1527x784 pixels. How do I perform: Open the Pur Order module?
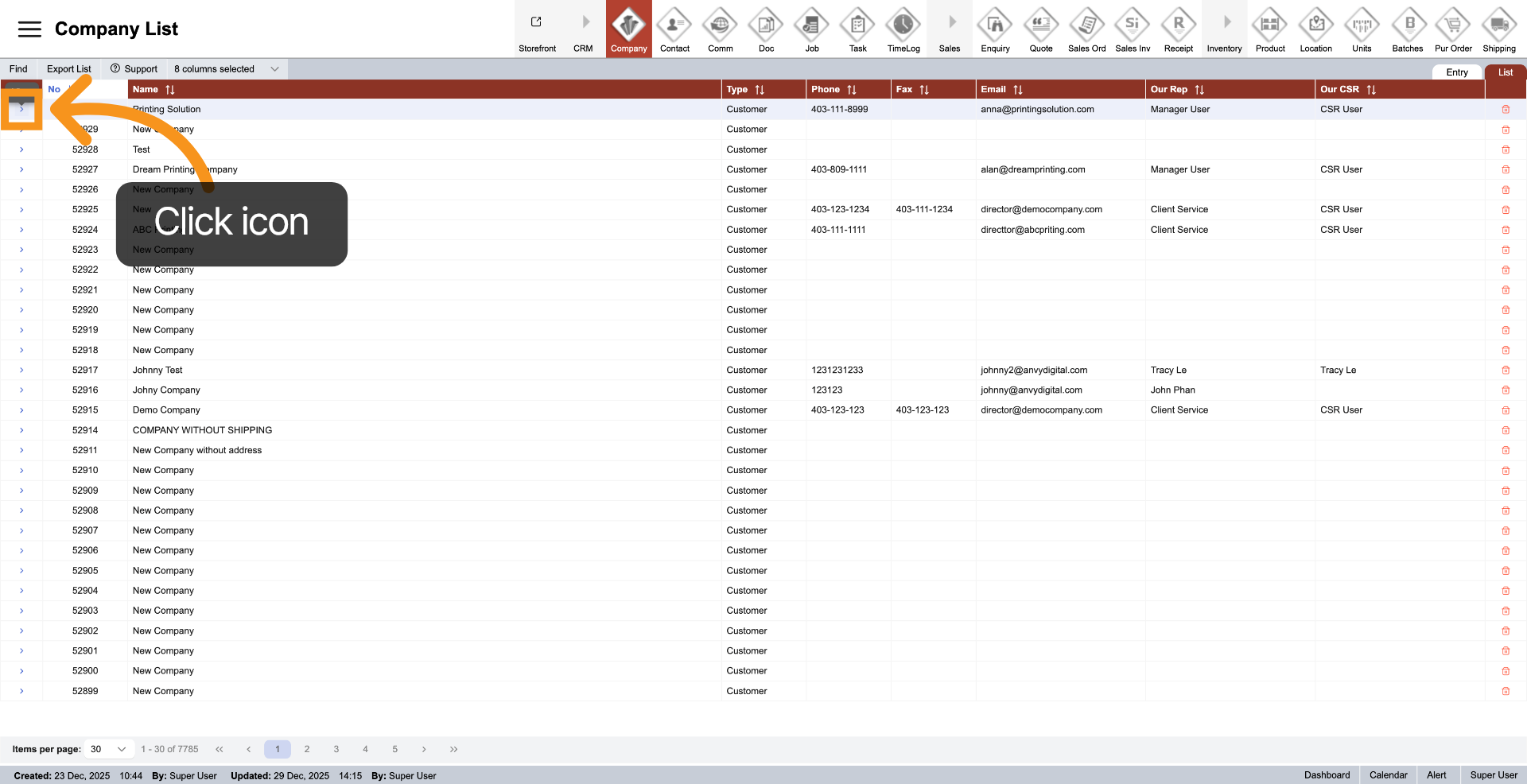pos(1453,29)
